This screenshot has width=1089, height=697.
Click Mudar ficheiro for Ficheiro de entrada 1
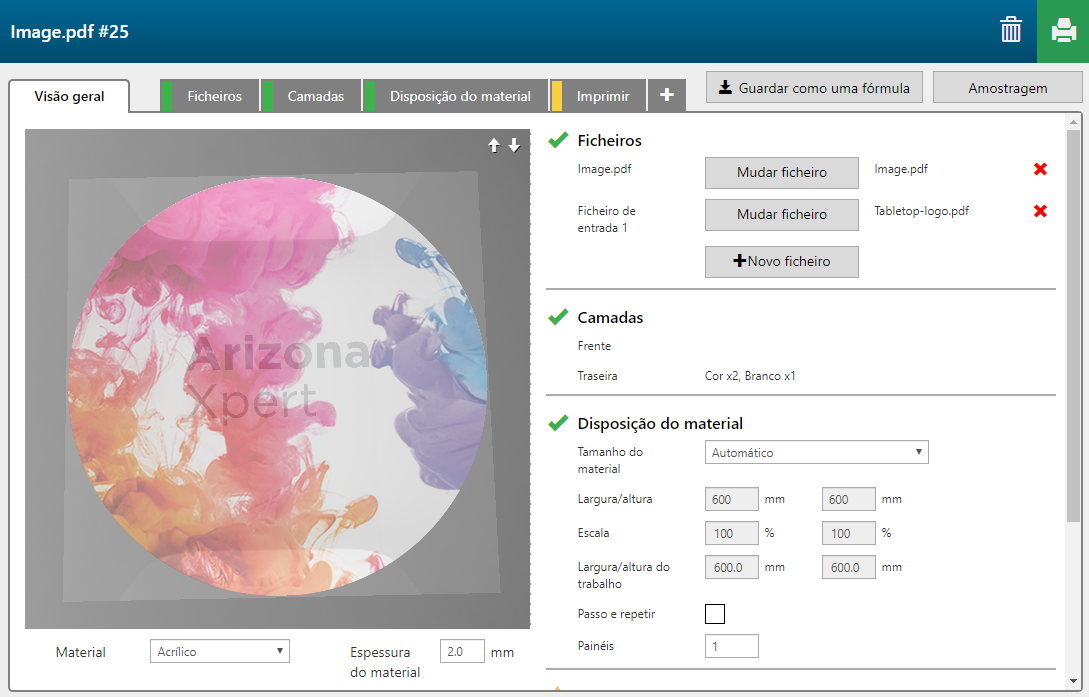(x=781, y=215)
